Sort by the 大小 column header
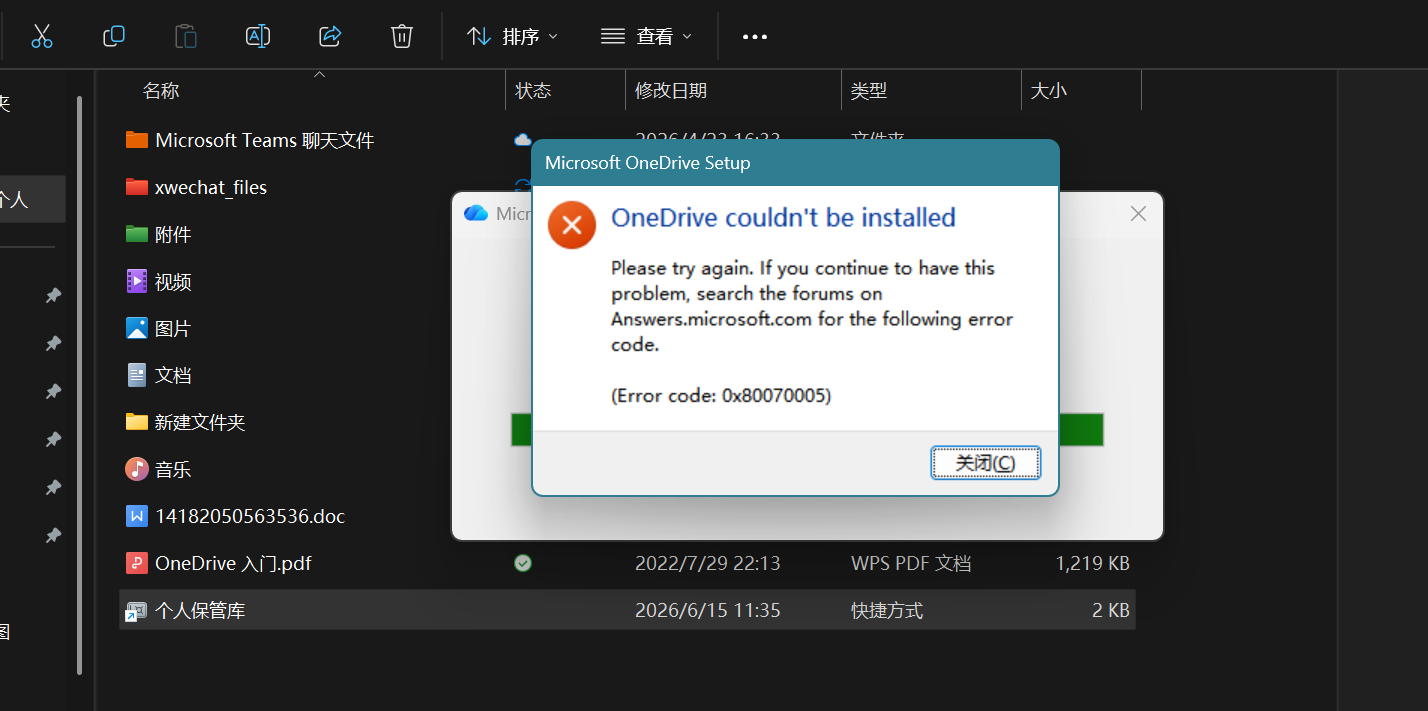Screen dimensions: 1428x711 1049,91
